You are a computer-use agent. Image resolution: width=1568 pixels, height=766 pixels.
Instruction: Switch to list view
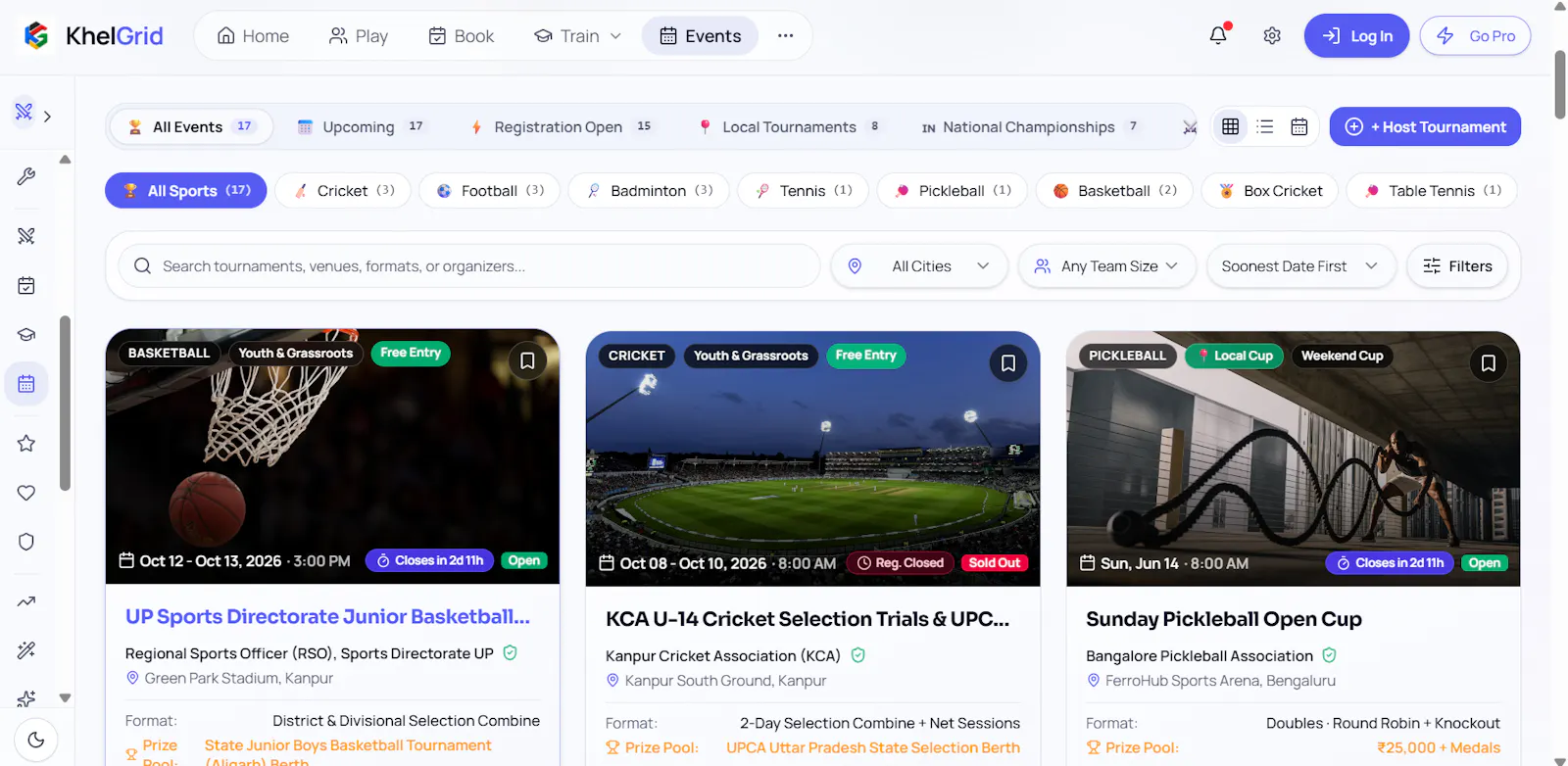(x=1265, y=126)
